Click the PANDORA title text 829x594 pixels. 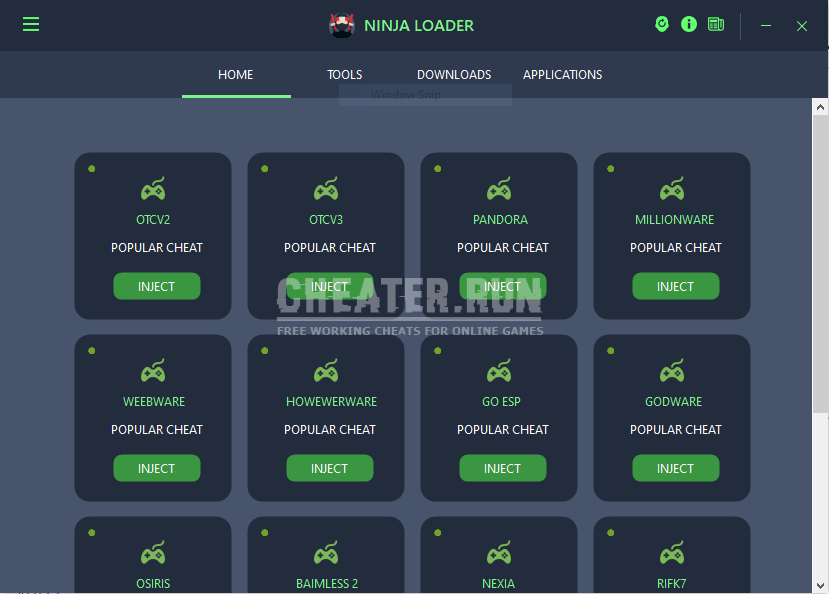click(500, 219)
